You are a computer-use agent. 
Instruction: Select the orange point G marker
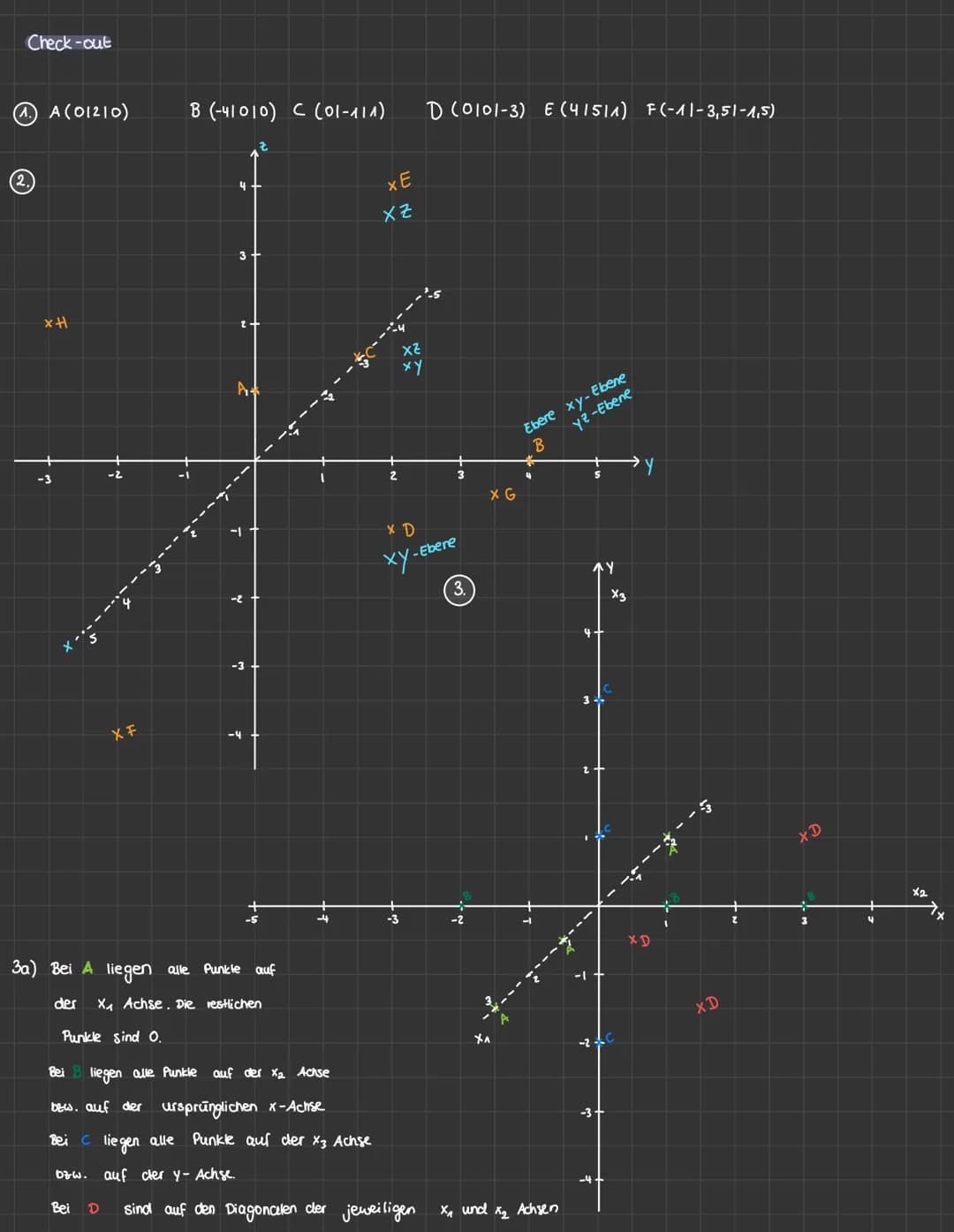pyautogui.click(x=503, y=495)
